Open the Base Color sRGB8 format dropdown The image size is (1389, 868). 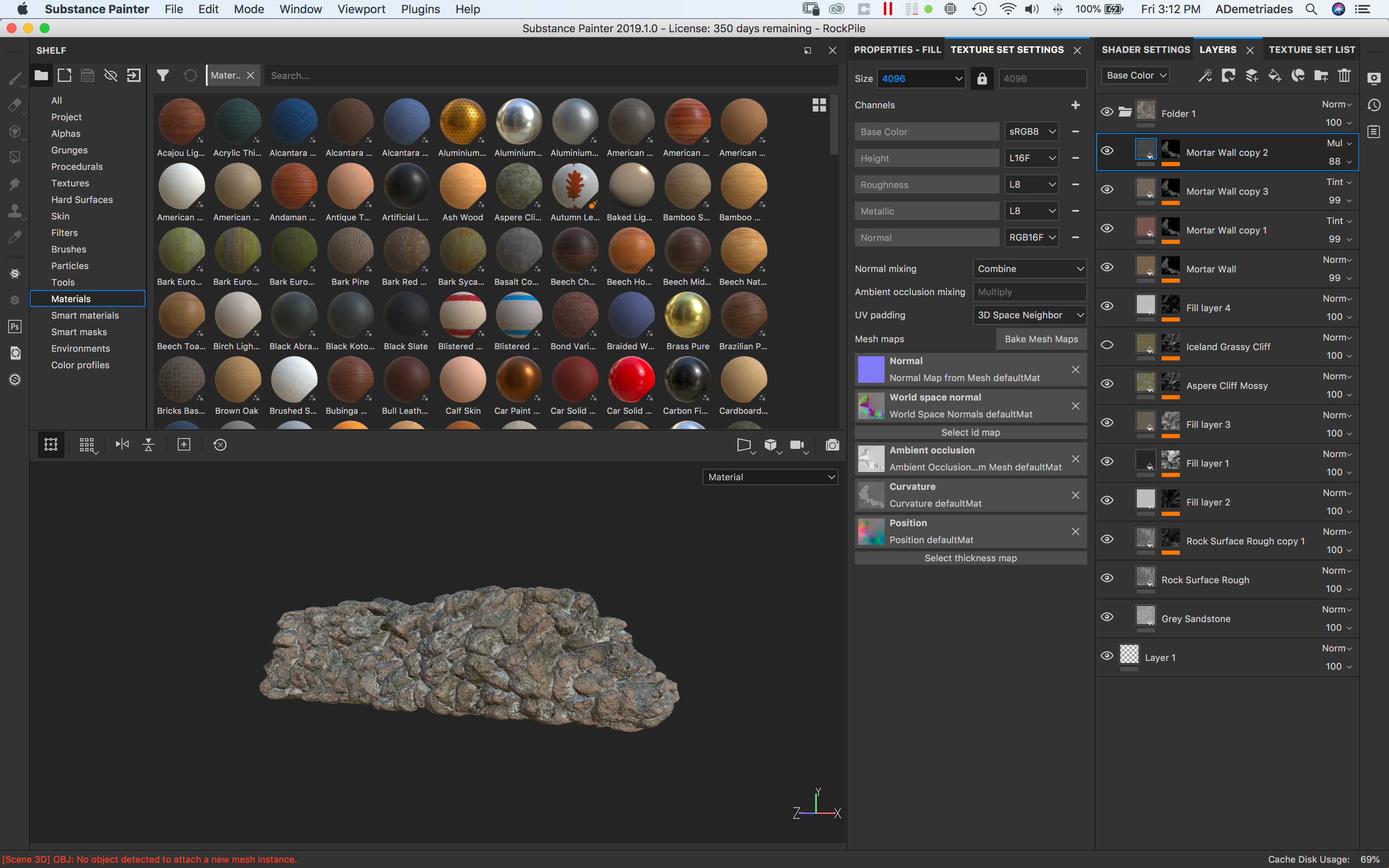coord(1031,131)
